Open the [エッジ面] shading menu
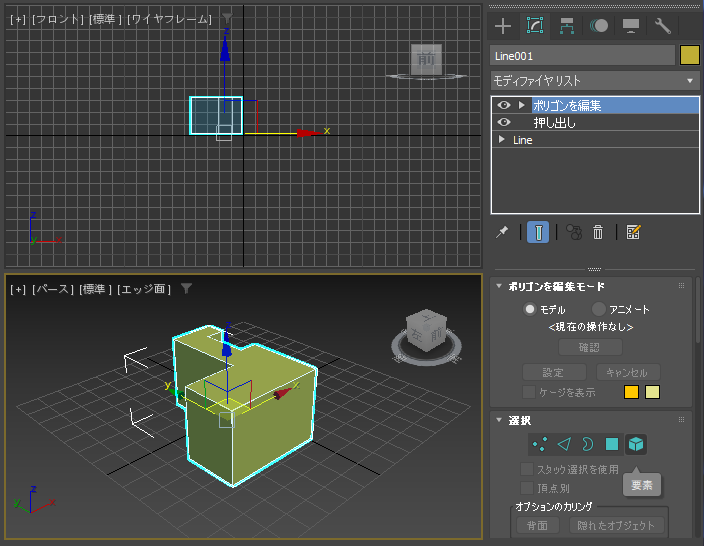The height and width of the screenshot is (546, 704). click(x=144, y=289)
